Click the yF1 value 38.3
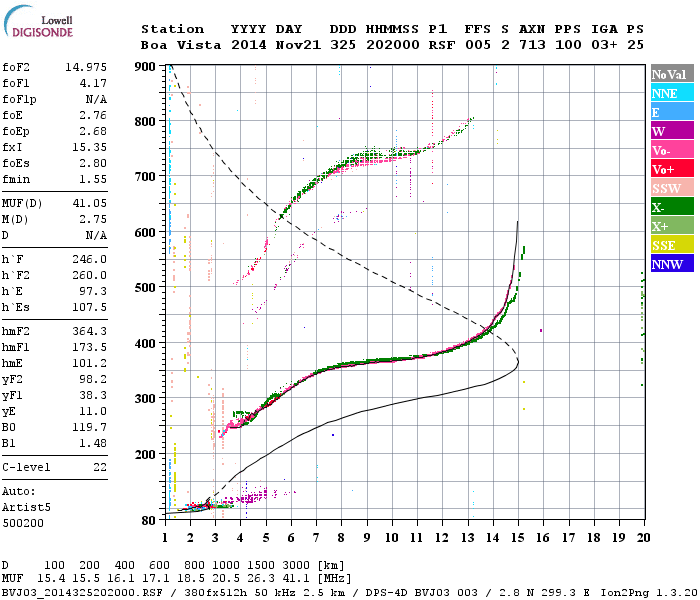700x600 pixels. tap(93, 396)
